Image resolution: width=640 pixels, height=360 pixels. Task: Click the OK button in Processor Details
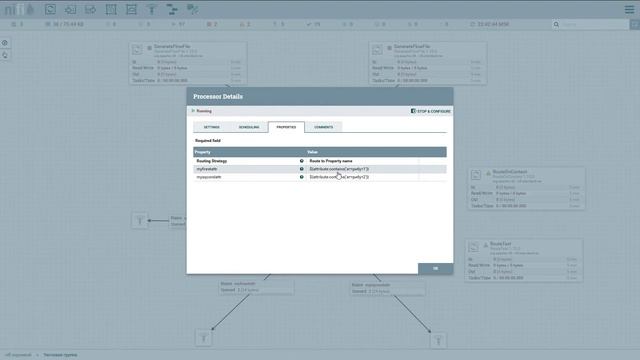(435, 268)
